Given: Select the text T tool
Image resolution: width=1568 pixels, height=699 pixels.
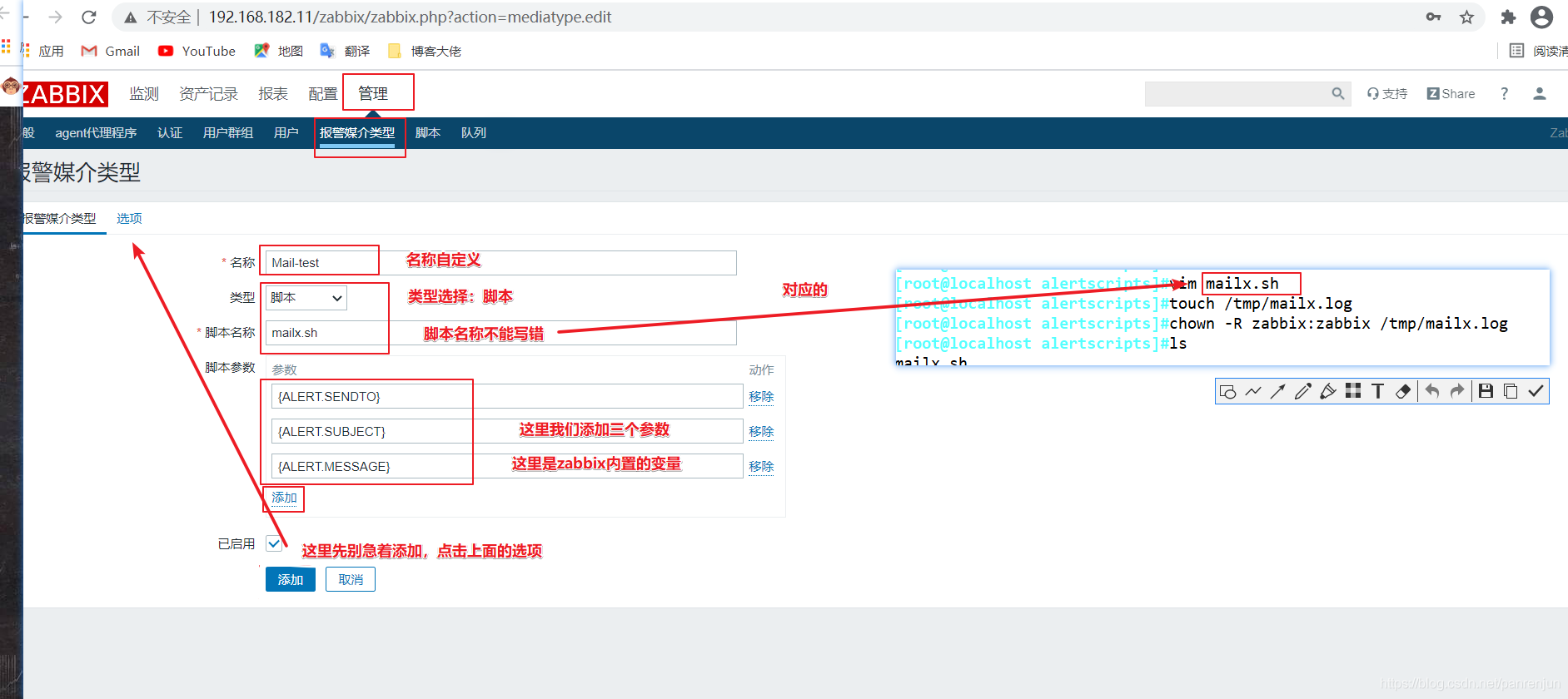Looking at the screenshot, I should [1377, 391].
